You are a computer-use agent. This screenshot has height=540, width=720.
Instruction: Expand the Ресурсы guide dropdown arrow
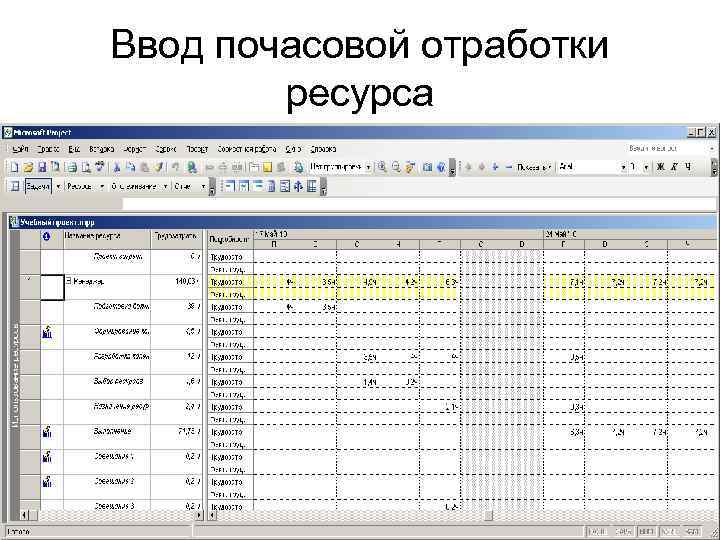point(102,186)
